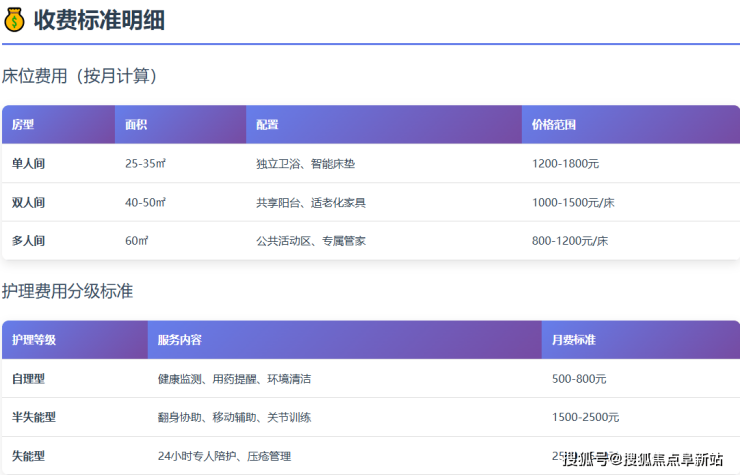Click the 服务内容 column header
Image resolution: width=740 pixels, height=475 pixels.
(180, 340)
